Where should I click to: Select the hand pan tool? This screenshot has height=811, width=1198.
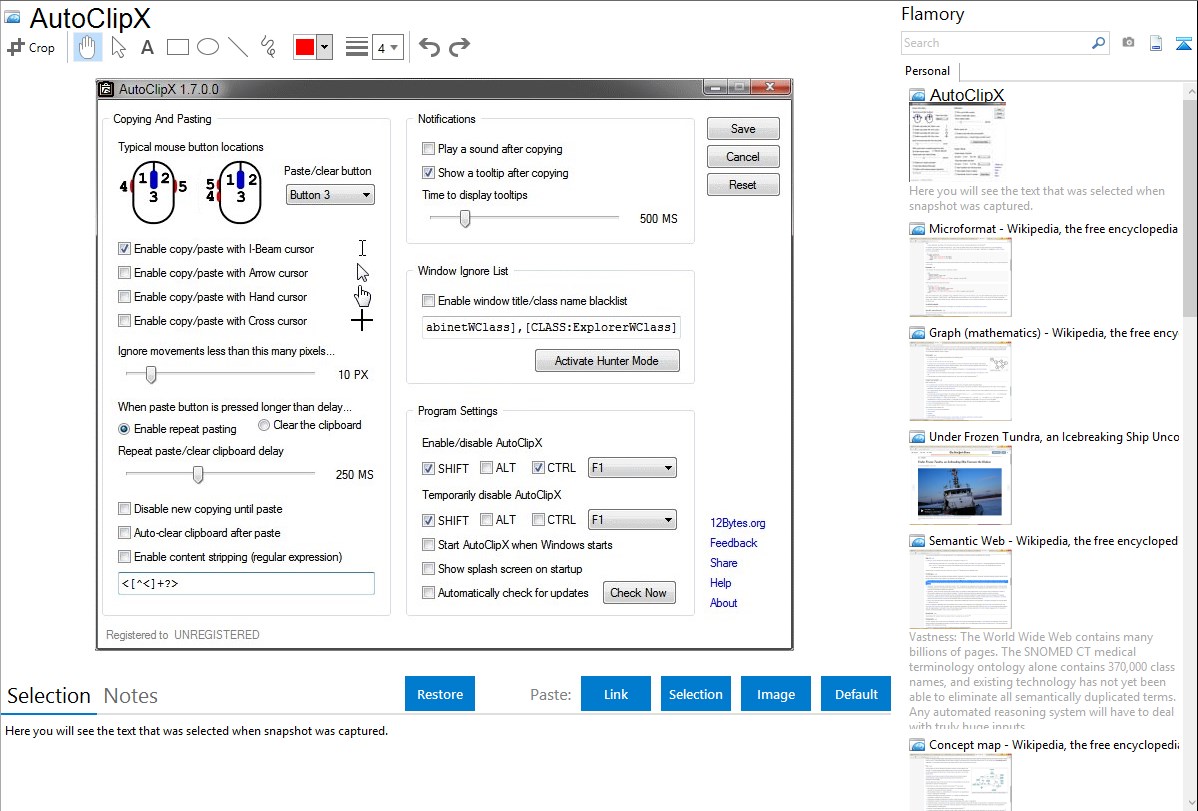coord(87,47)
